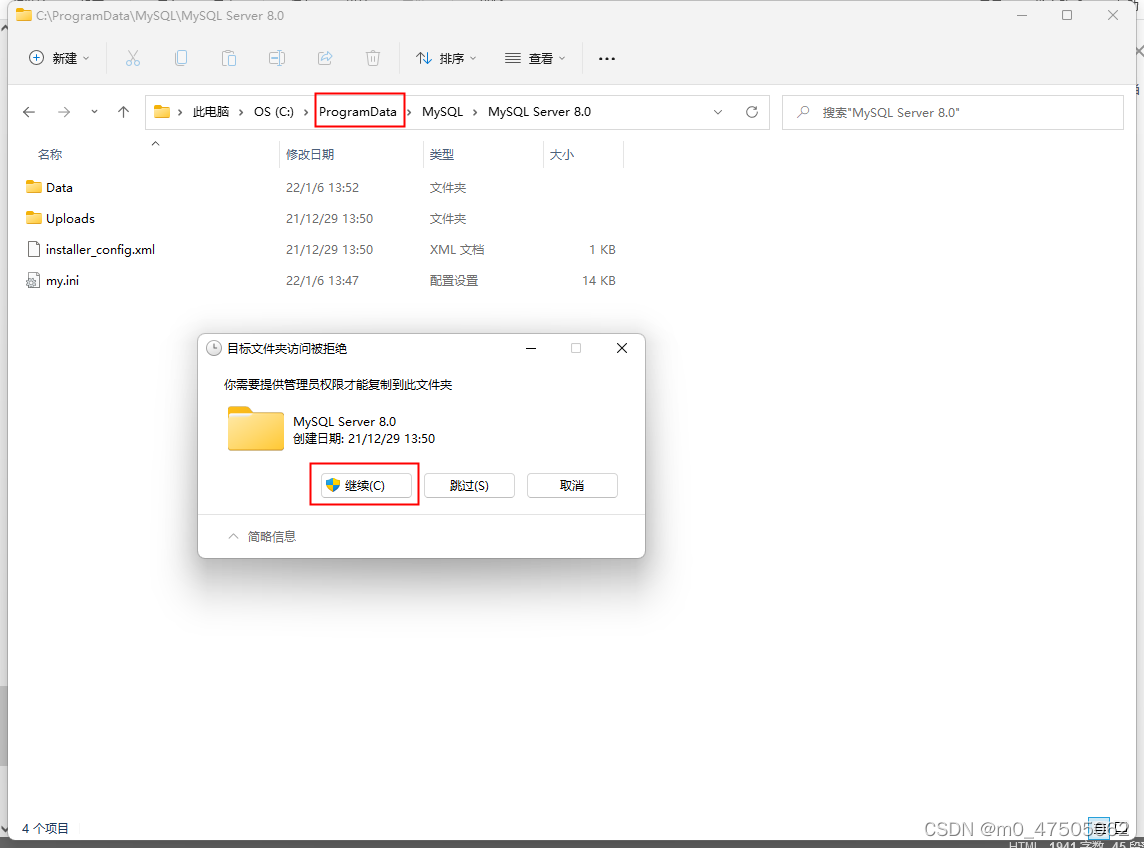The image size is (1144, 848).
Task: Click the search box for MySQL Server 8.0
Action: pos(952,112)
